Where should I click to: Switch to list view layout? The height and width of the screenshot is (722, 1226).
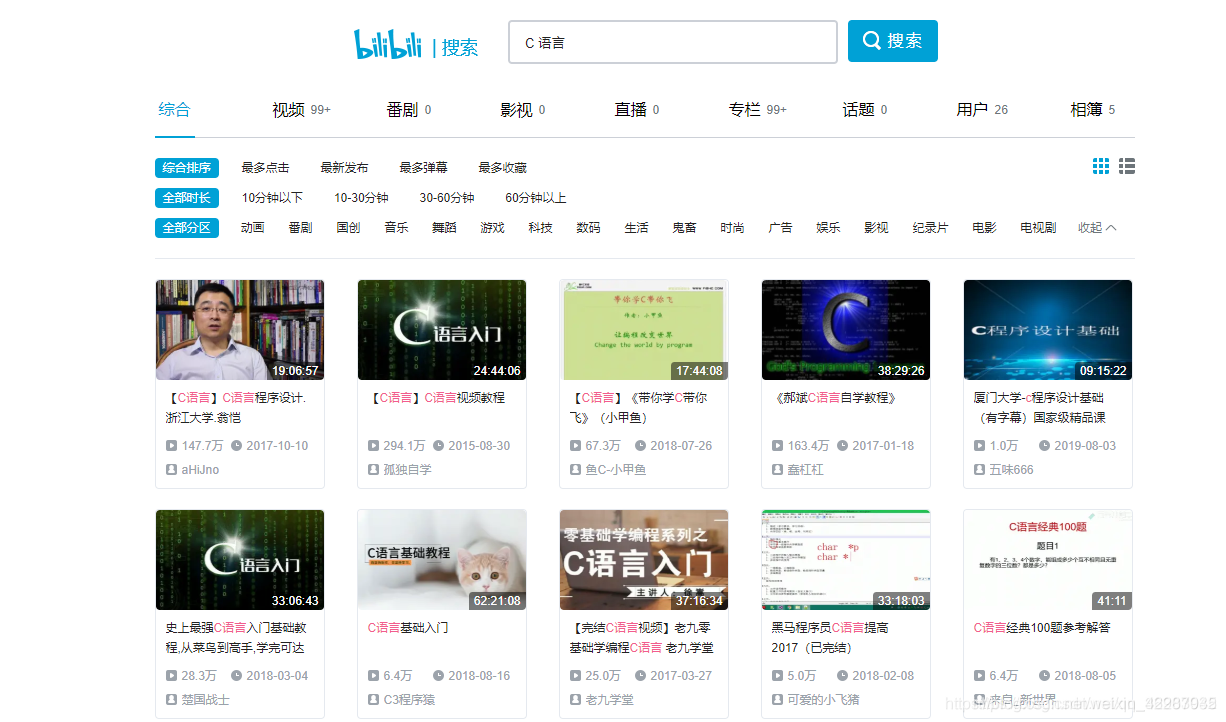coord(1127,166)
